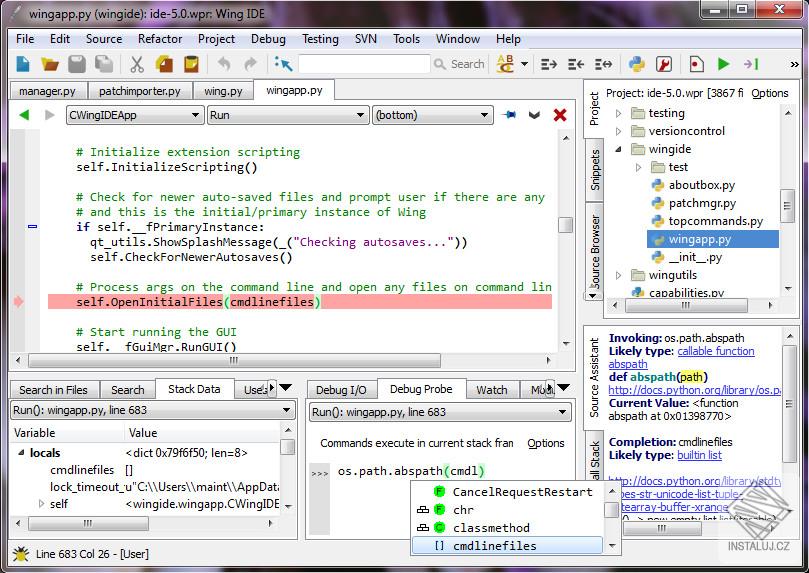Click Options in the Debug Probe panel
Image resolution: width=809 pixels, height=573 pixels.
coord(546,443)
